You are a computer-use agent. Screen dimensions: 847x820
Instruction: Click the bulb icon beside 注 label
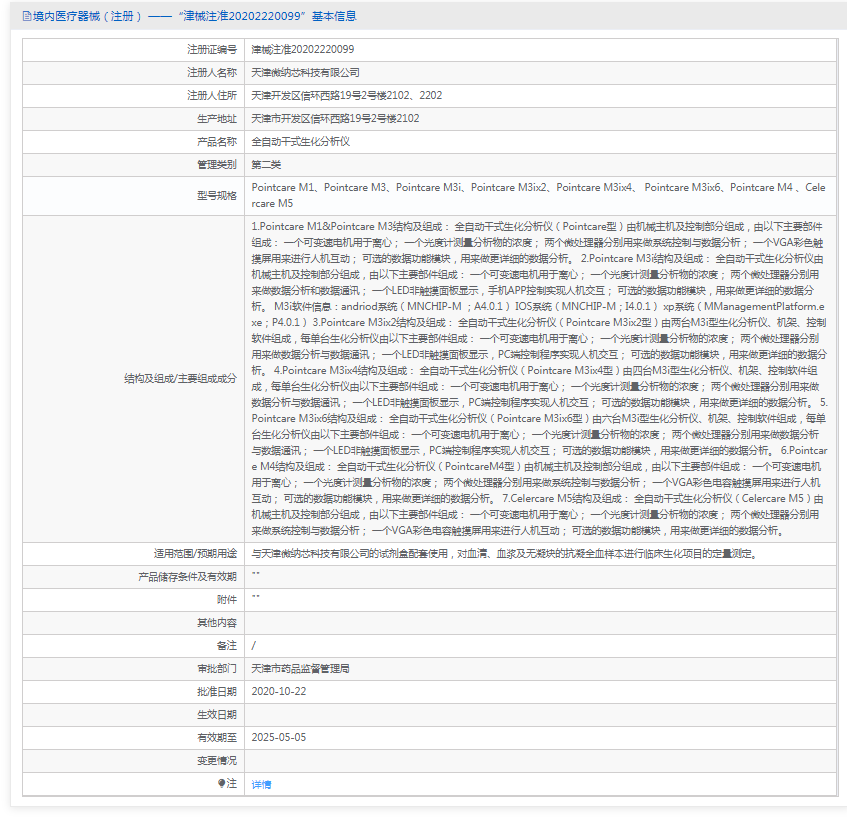(x=221, y=783)
